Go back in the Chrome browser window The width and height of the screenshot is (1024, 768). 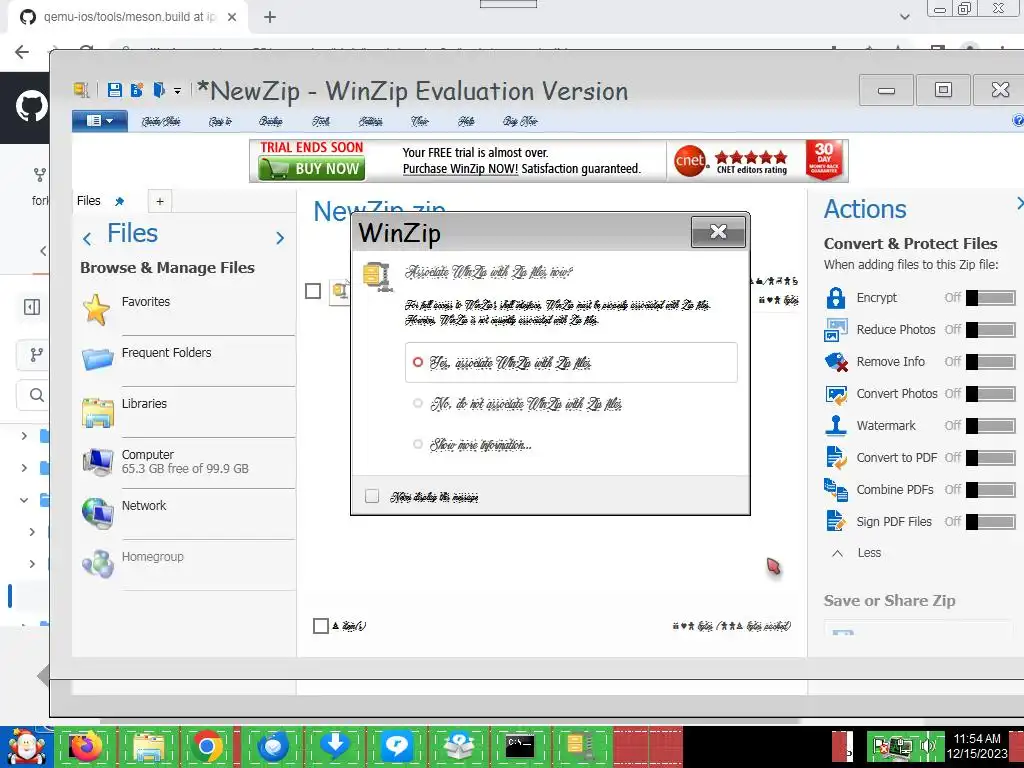click(22, 52)
